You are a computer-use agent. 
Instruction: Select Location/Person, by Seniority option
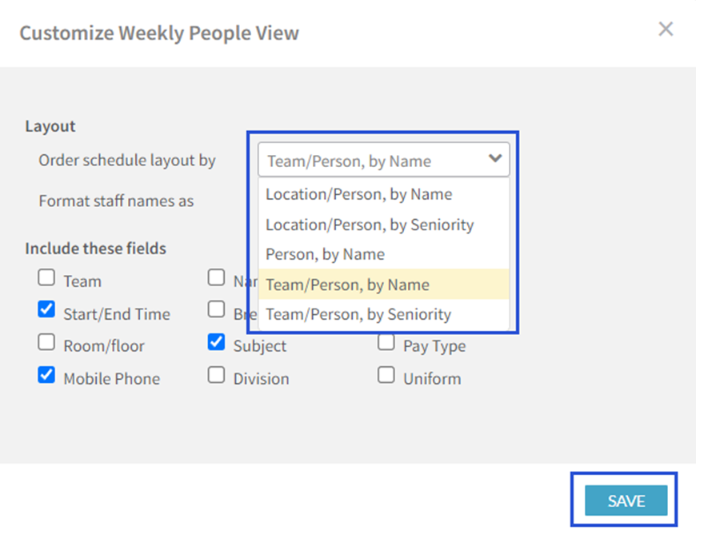pos(384,224)
